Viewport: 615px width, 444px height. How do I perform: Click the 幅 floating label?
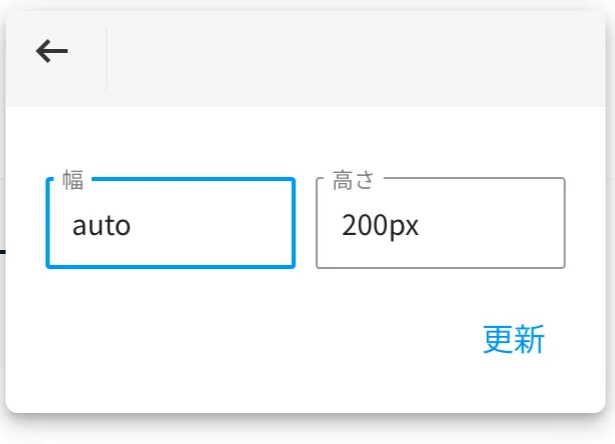(73, 180)
